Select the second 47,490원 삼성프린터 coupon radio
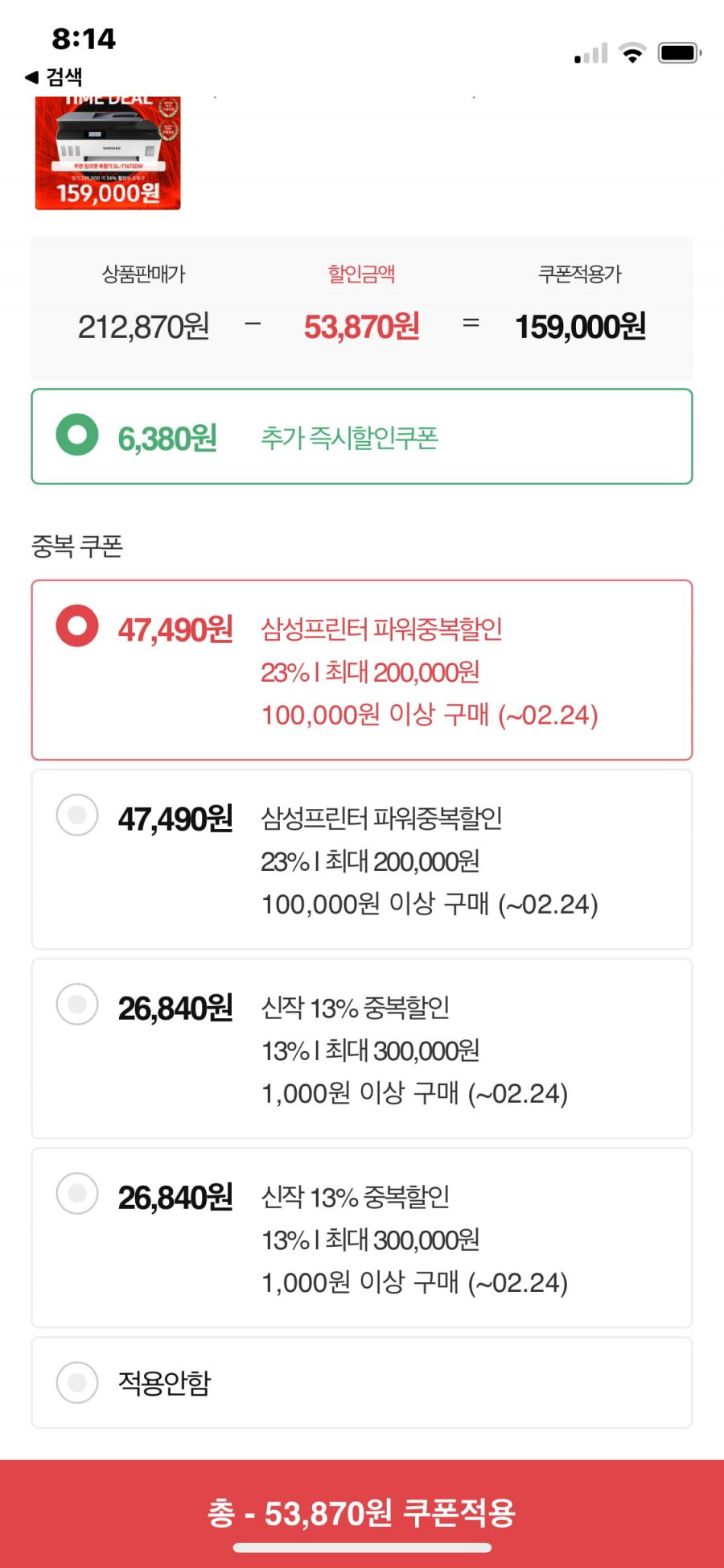This screenshot has height=1568, width=724. pyautogui.click(x=77, y=815)
